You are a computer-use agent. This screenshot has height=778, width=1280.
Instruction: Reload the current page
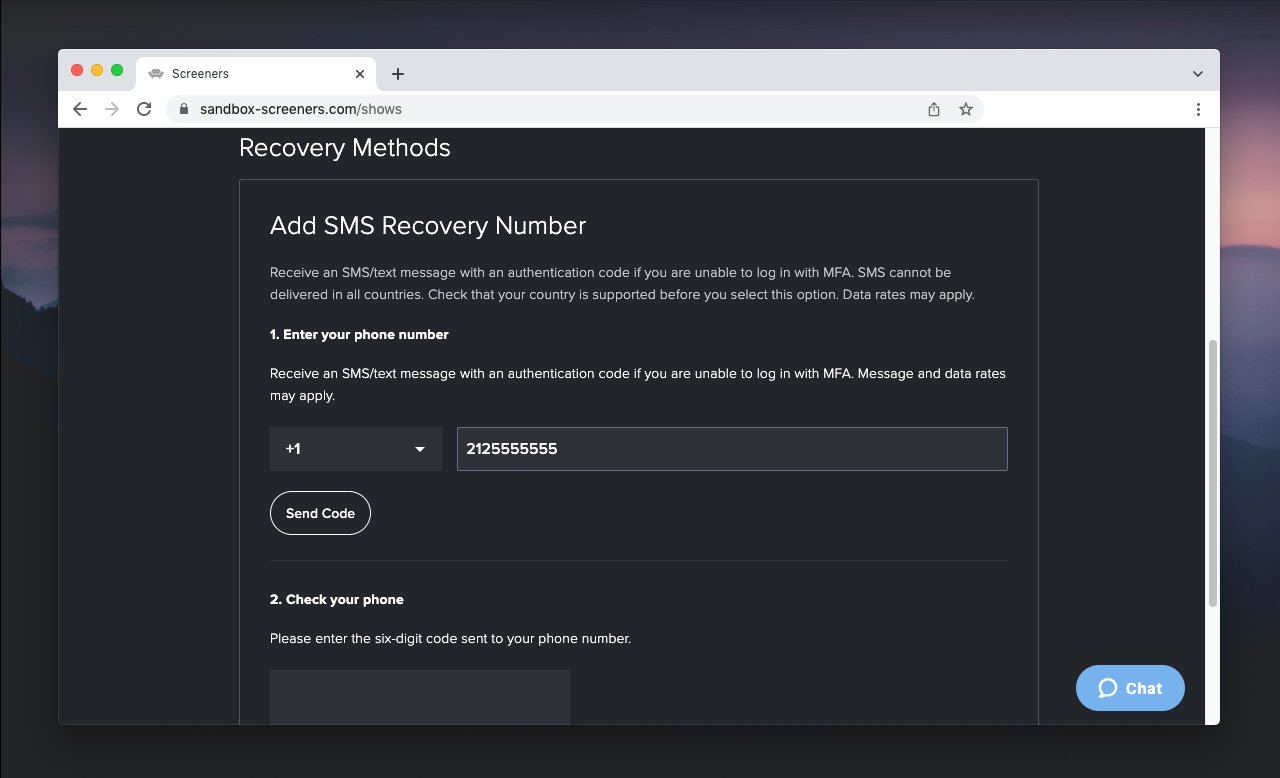tap(144, 109)
